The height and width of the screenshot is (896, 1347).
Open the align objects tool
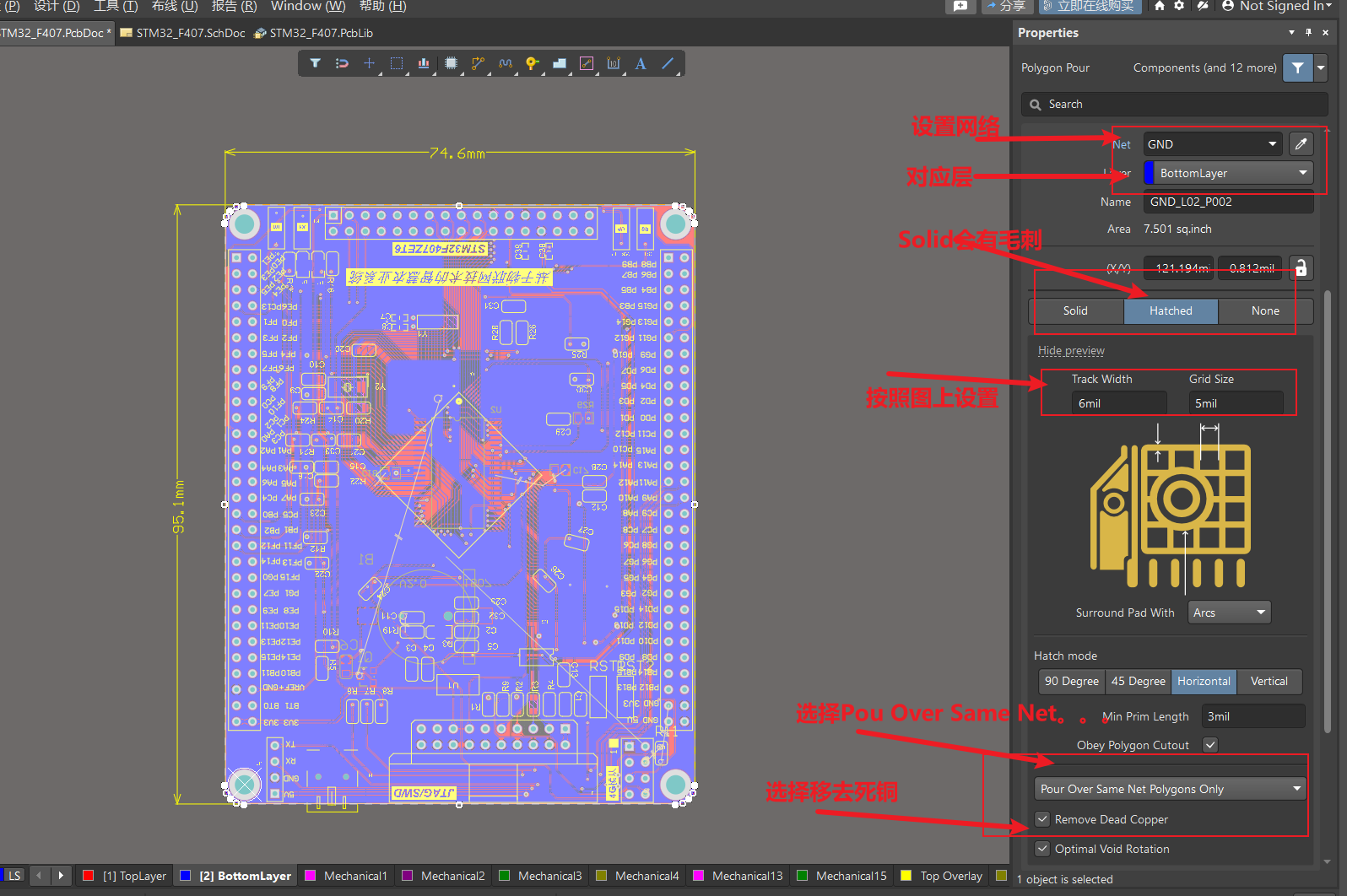pos(424,63)
